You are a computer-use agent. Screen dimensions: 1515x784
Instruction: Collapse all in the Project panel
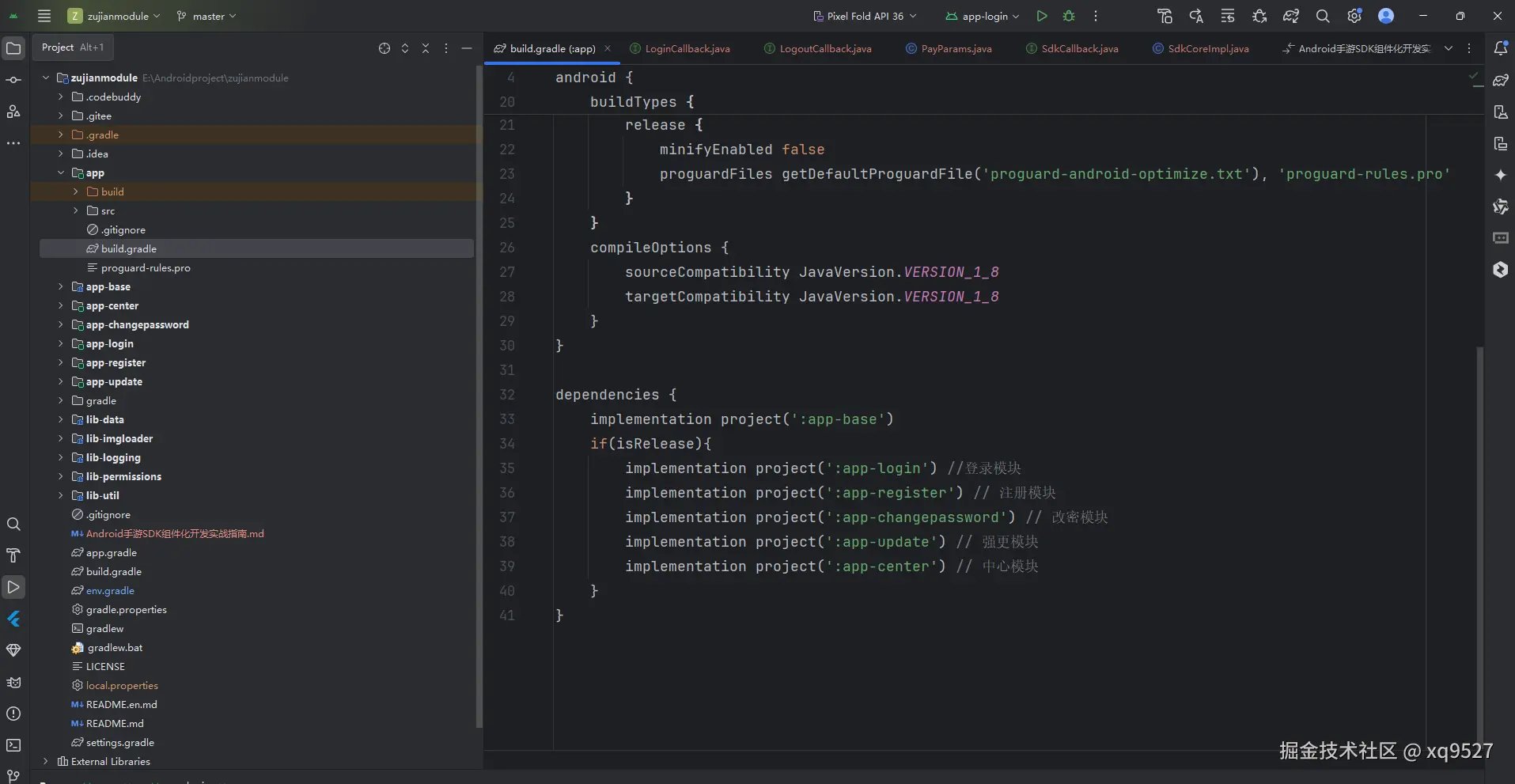426,48
